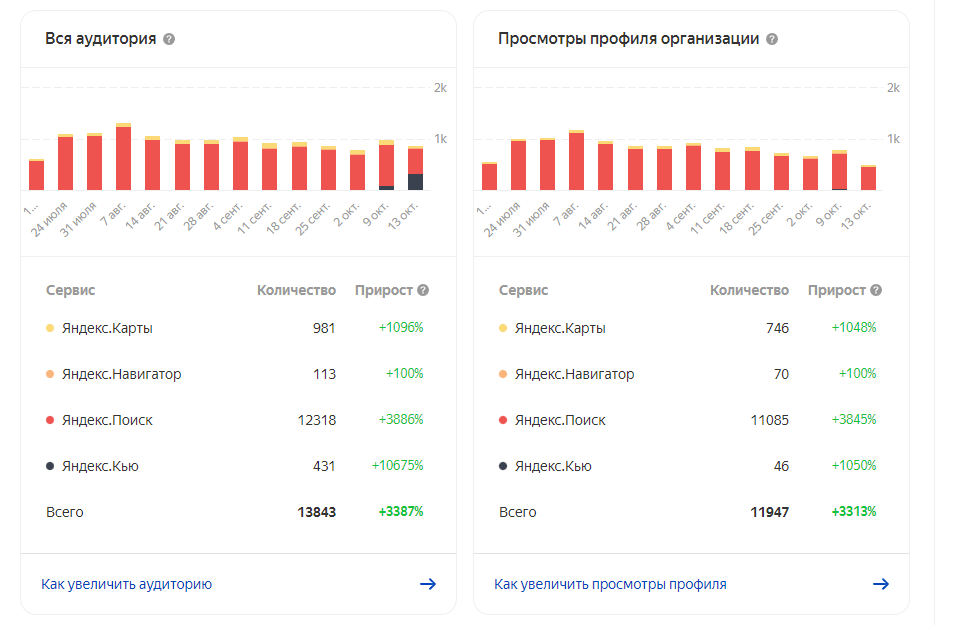Click 'Яндекс.Поиск' row label in Просмотры профиля
This screenshot has height=625, width=970.
tap(560, 420)
